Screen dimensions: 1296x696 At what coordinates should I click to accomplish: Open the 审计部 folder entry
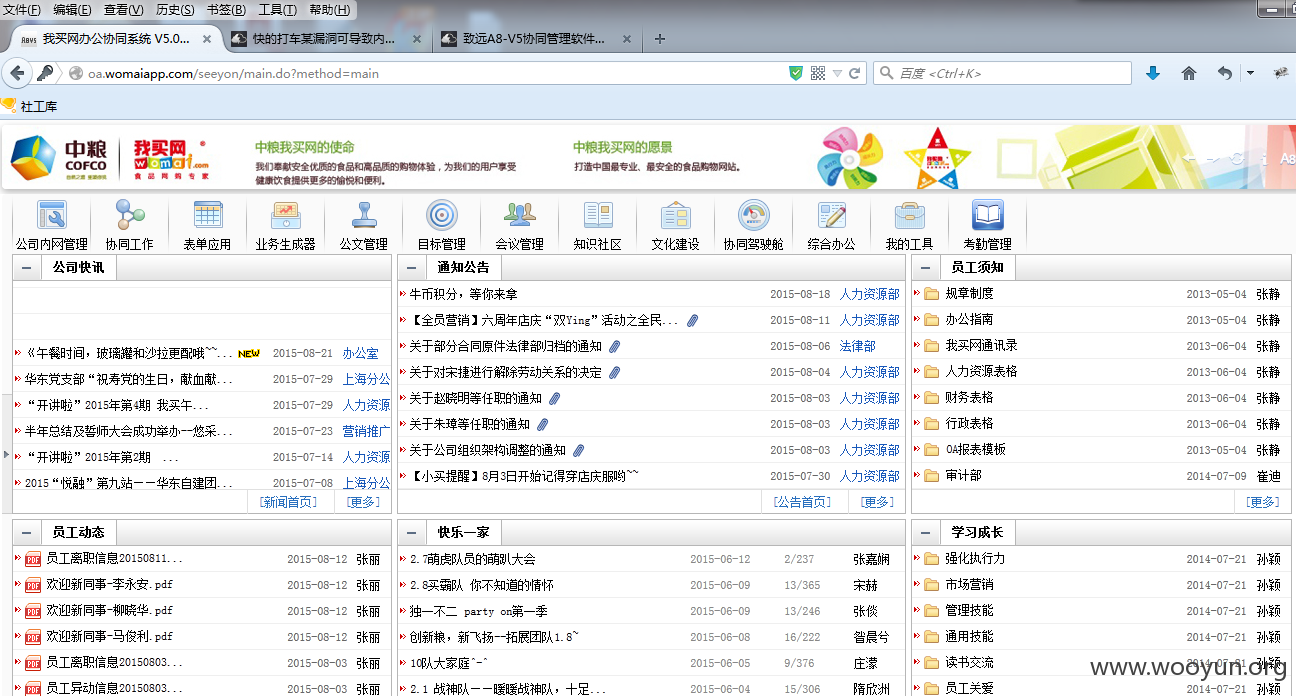(x=963, y=476)
